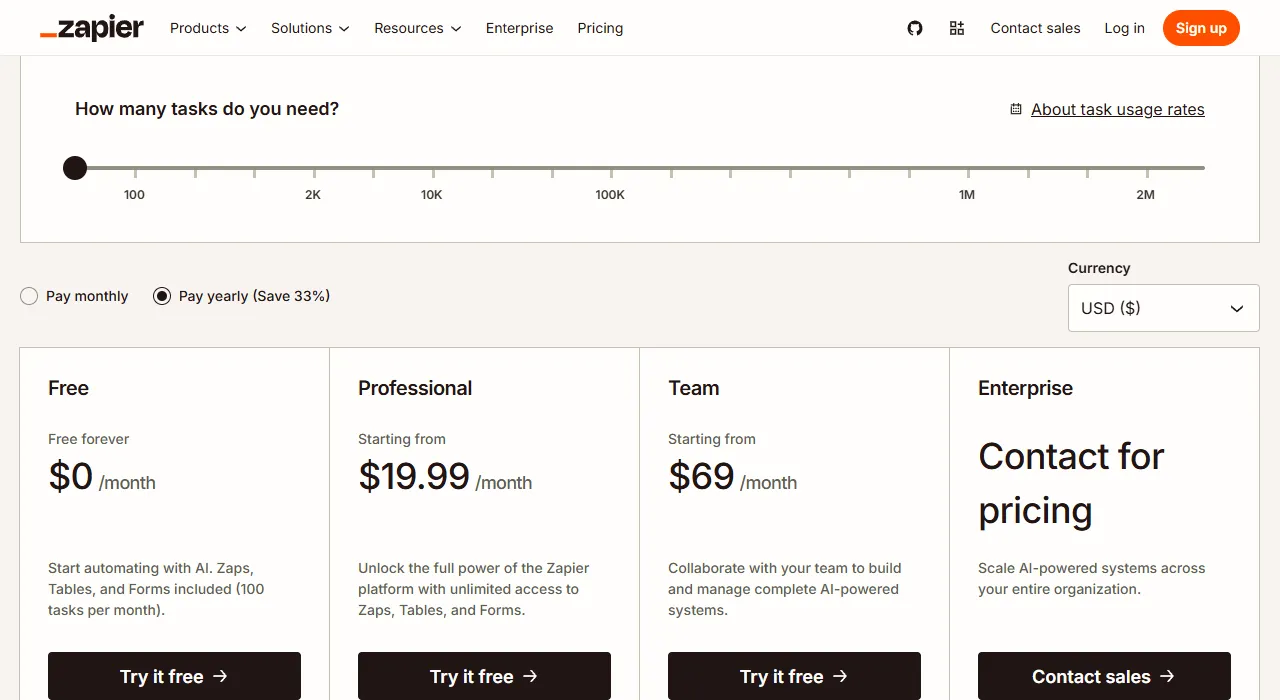Expand the Solutions menu
This screenshot has width=1280, height=700.
pos(310,28)
